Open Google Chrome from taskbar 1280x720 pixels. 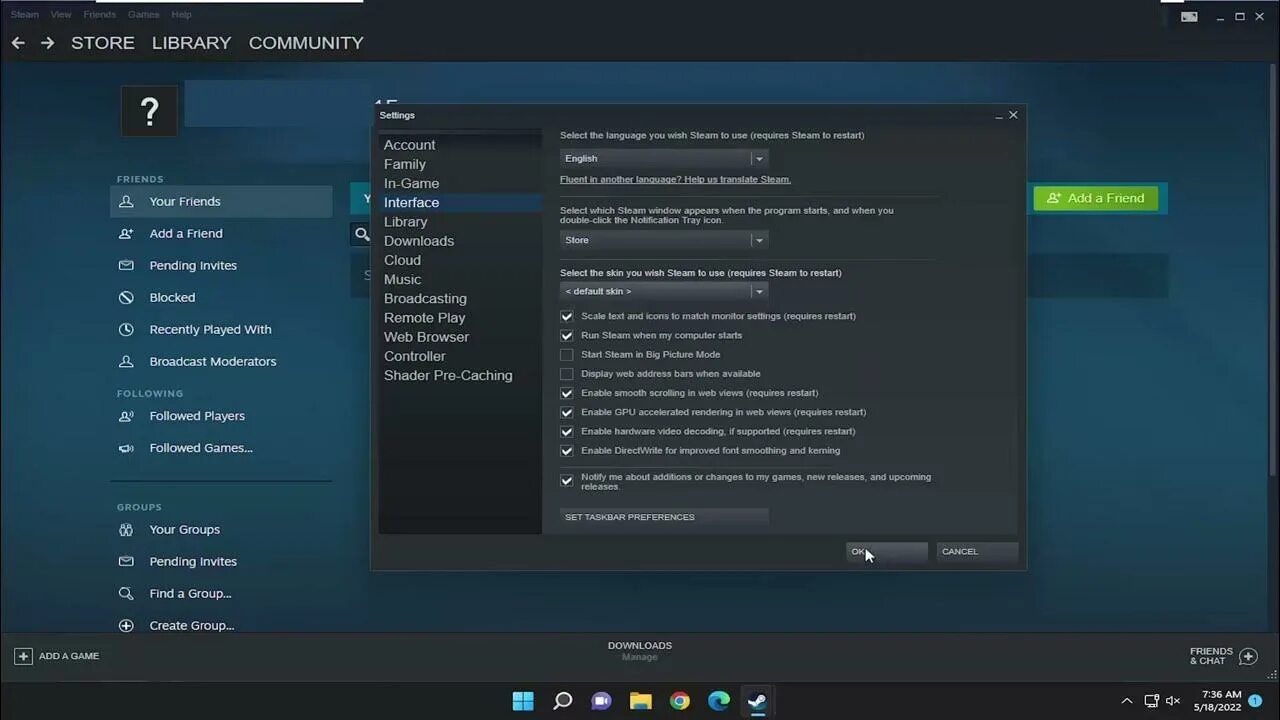coord(680,701)
